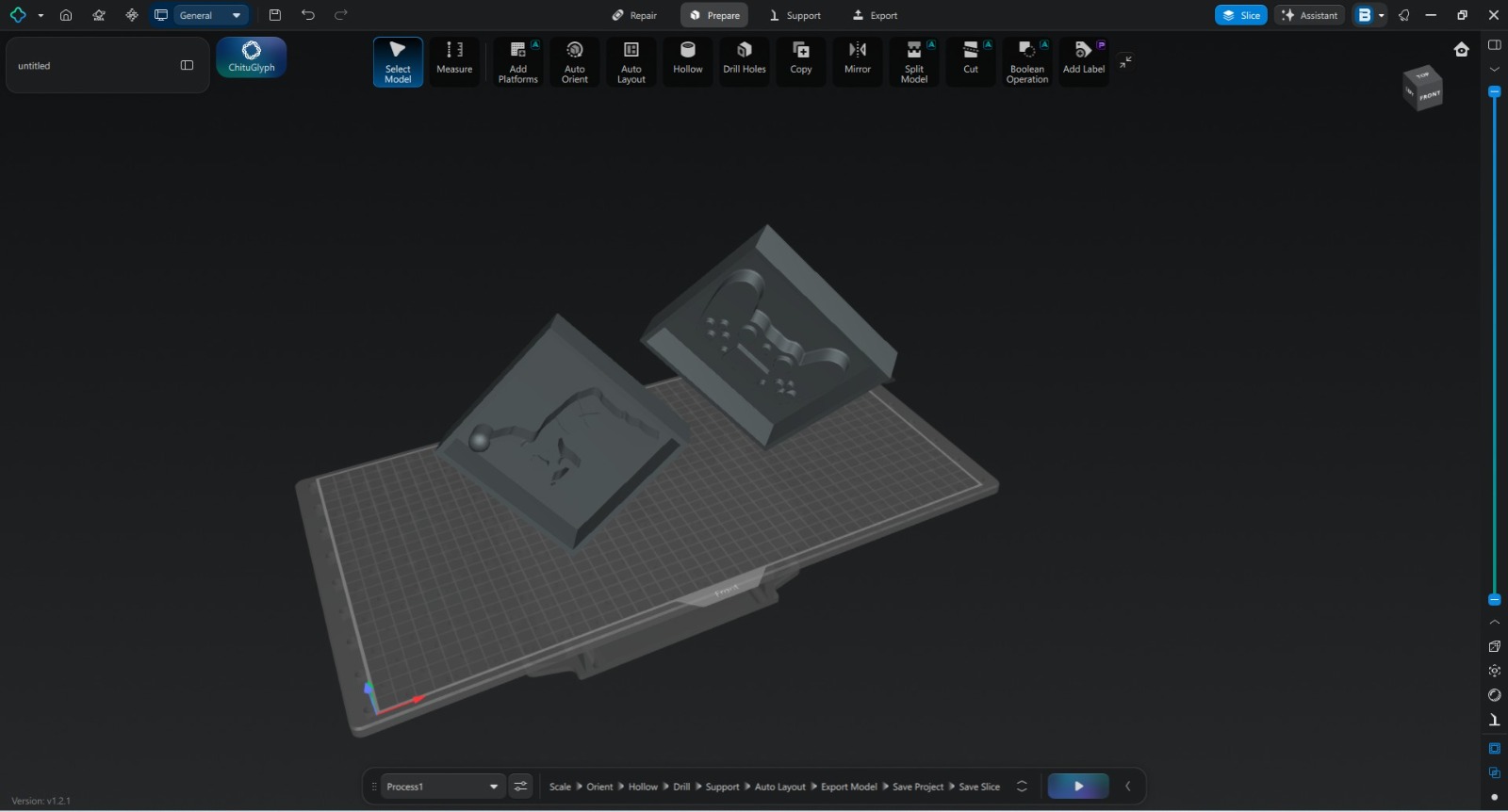Click the Add Label tool

1084,62
